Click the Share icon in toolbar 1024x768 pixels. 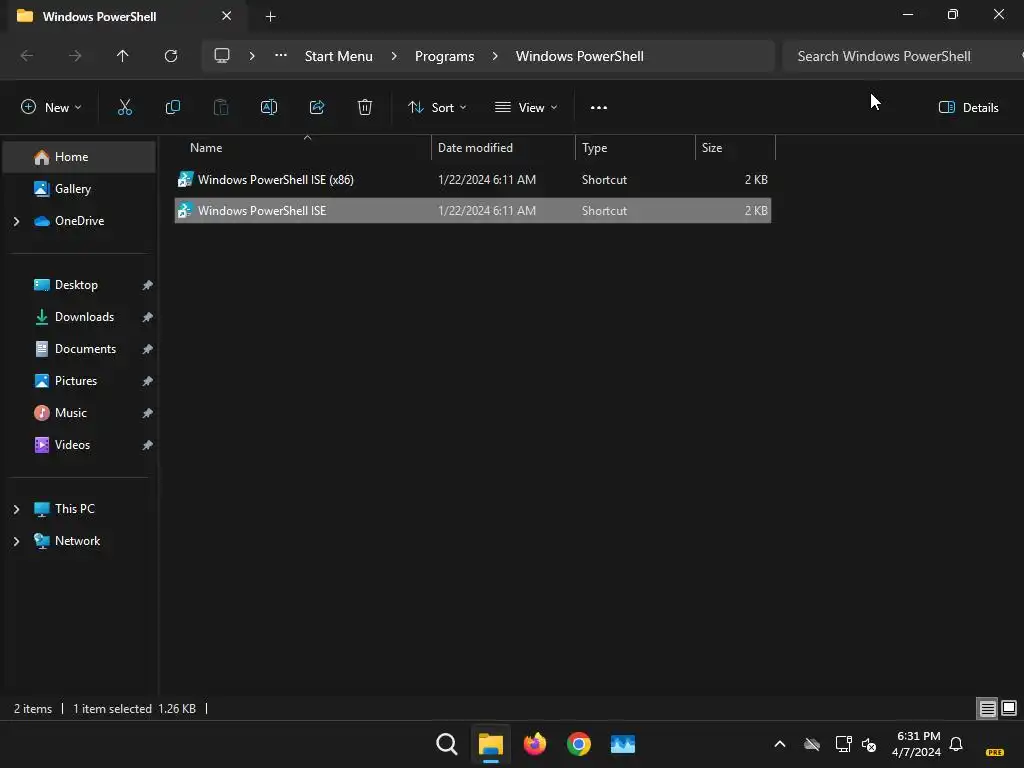317,108
